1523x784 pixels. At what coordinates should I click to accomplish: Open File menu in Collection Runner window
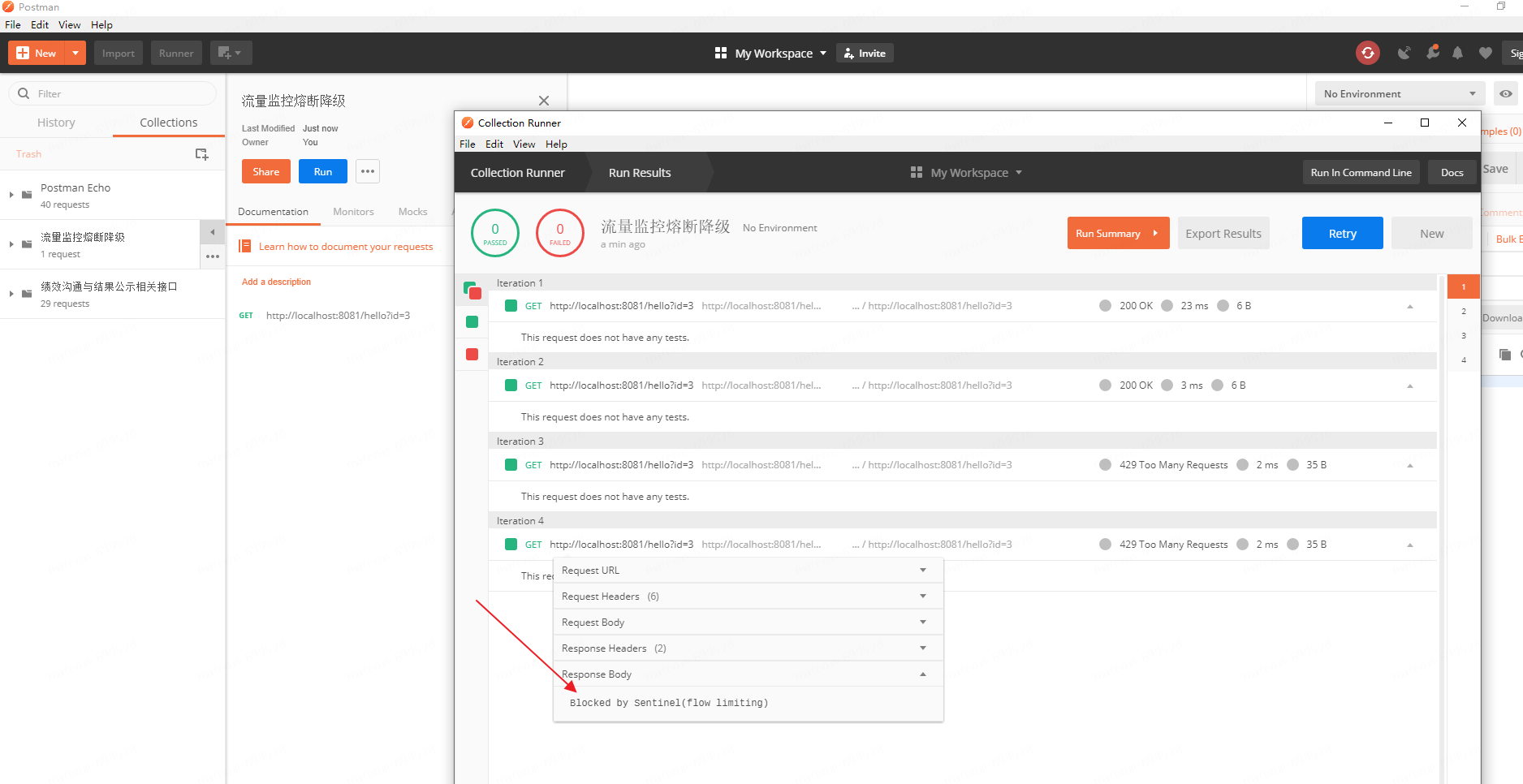pos(468,144)
